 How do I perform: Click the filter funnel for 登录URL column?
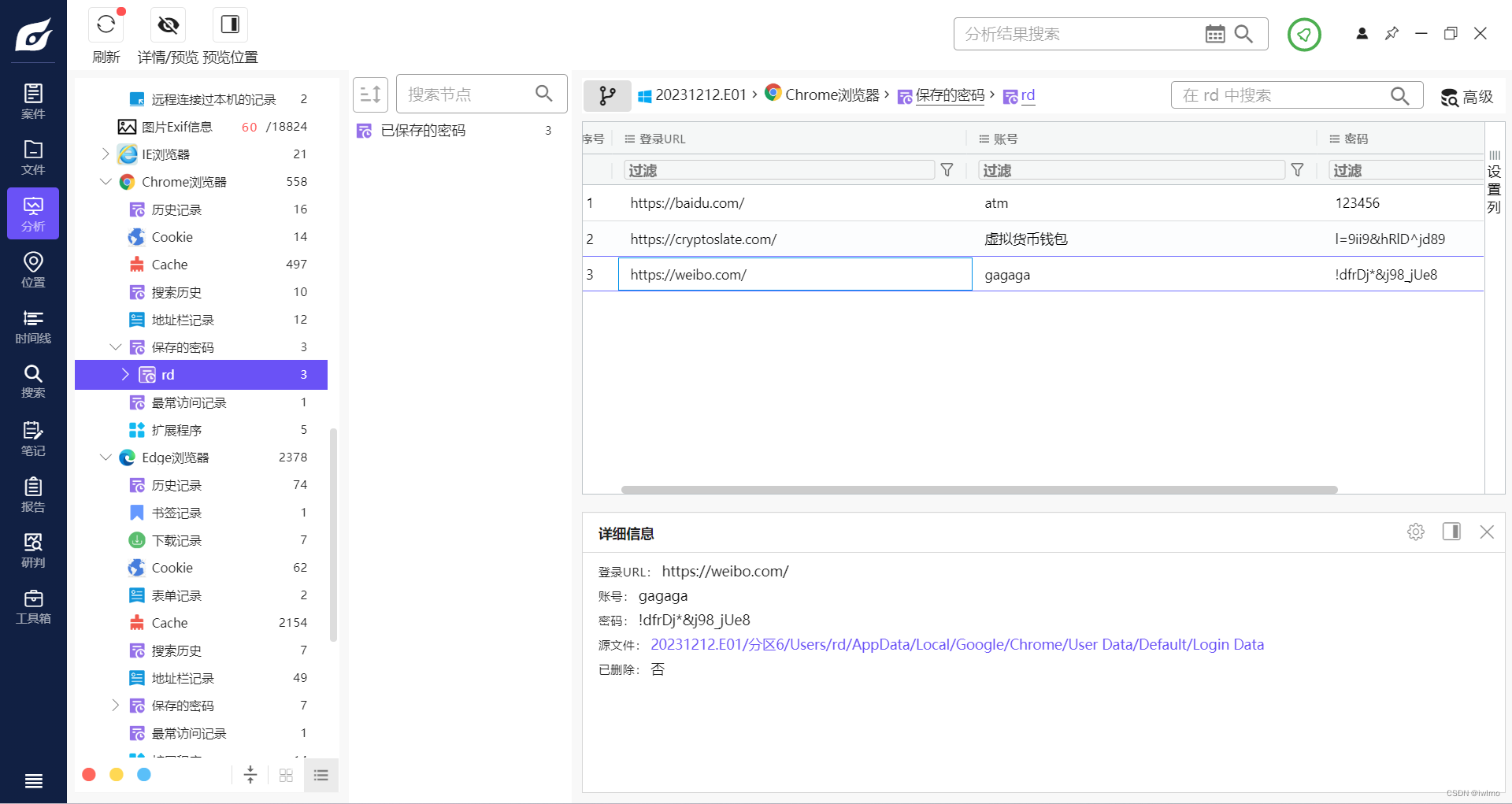tap(947, 170)
